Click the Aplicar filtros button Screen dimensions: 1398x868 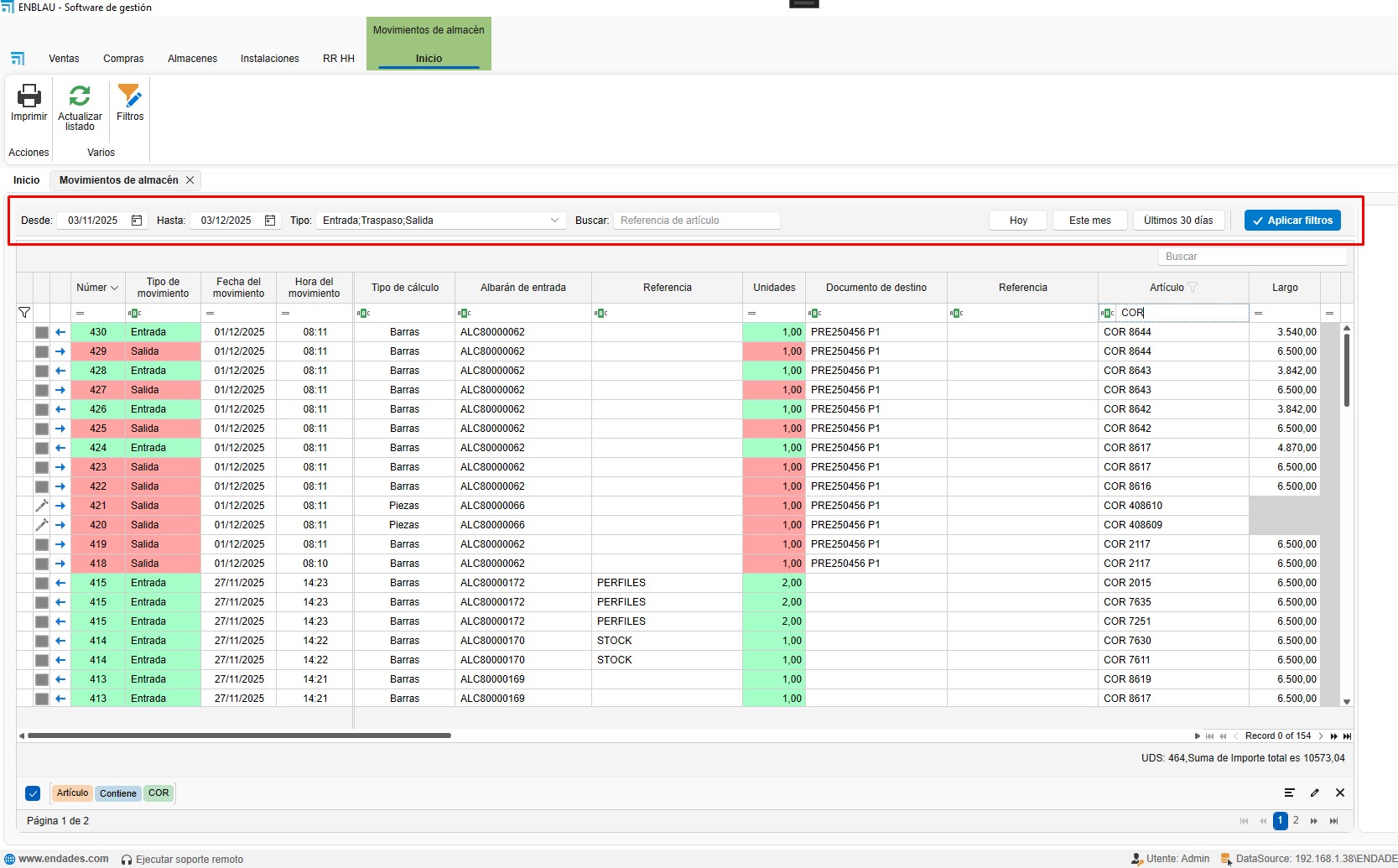click(1291, 221)
